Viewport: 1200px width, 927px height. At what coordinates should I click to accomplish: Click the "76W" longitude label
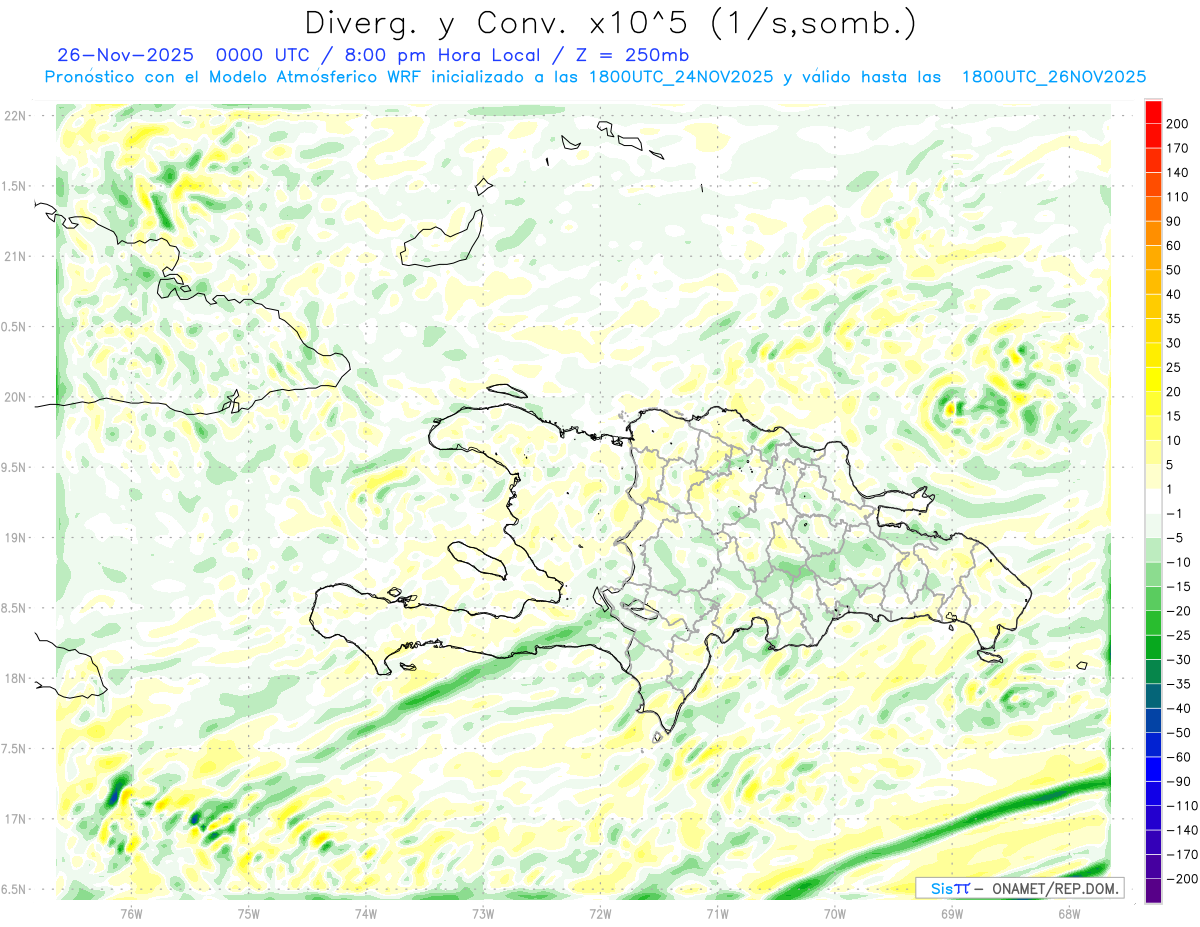[131, 913]
